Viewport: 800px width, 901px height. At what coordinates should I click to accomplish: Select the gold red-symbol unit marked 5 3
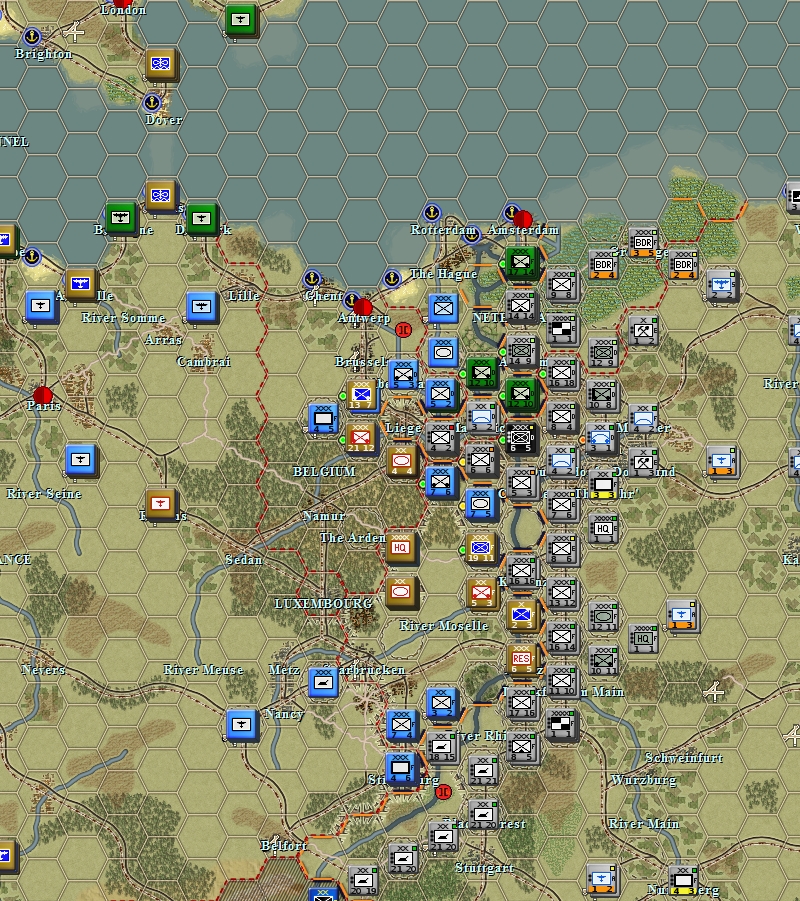(x=482, y=592)
